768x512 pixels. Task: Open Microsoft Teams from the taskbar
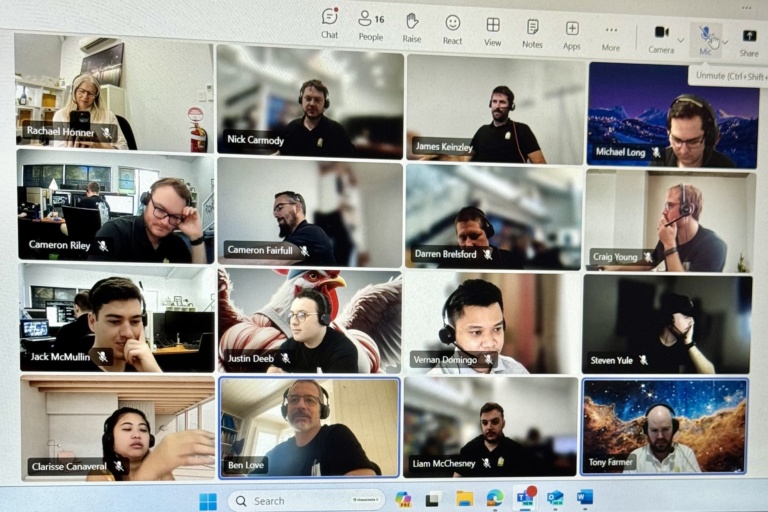coord(524,497)
